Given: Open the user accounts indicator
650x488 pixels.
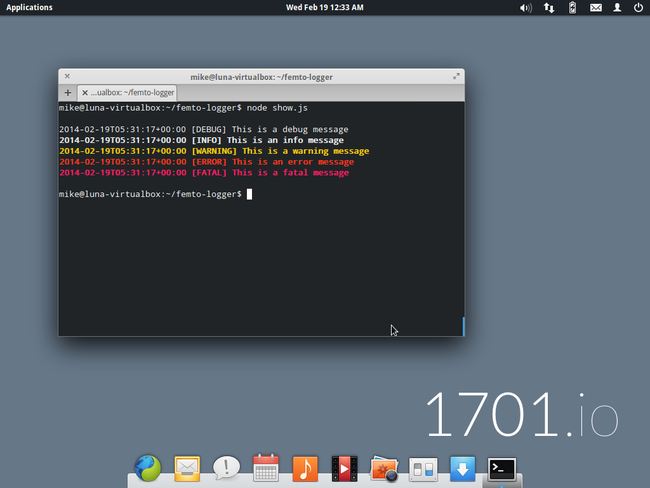Looking at the screenshot, I should [618, 7].
